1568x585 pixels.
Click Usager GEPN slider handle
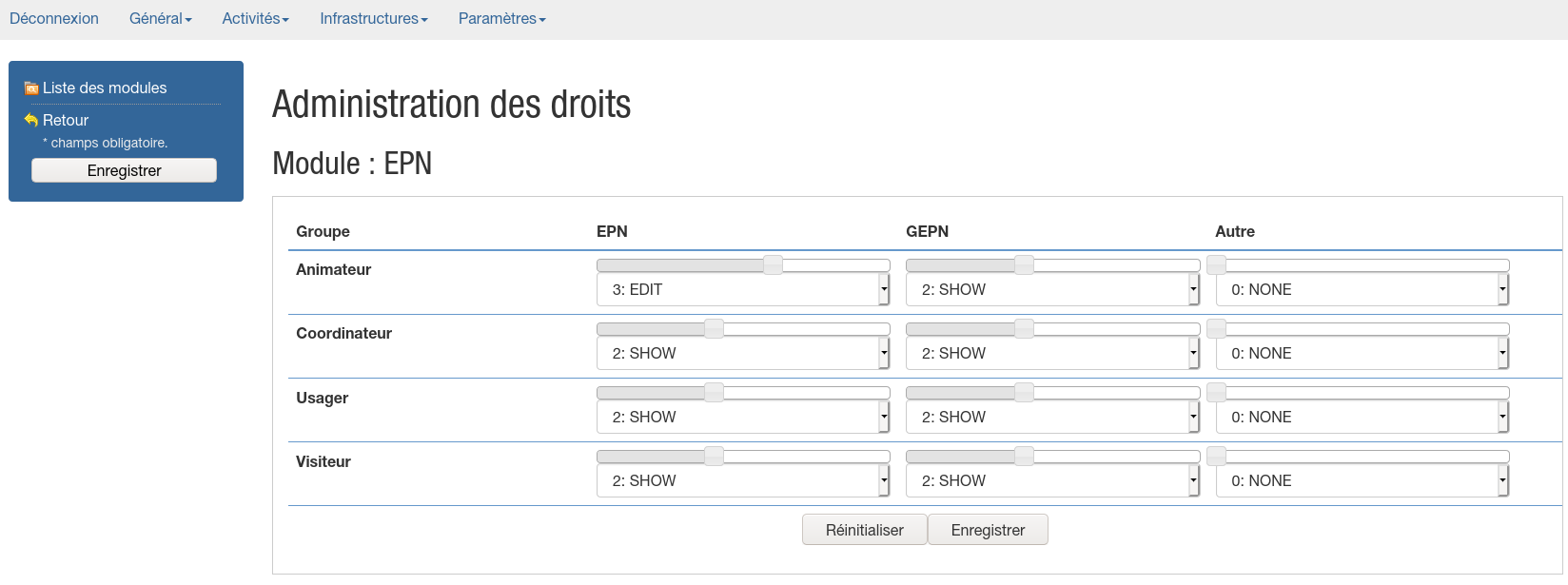pyautogui.click(x=1024, y=393)
